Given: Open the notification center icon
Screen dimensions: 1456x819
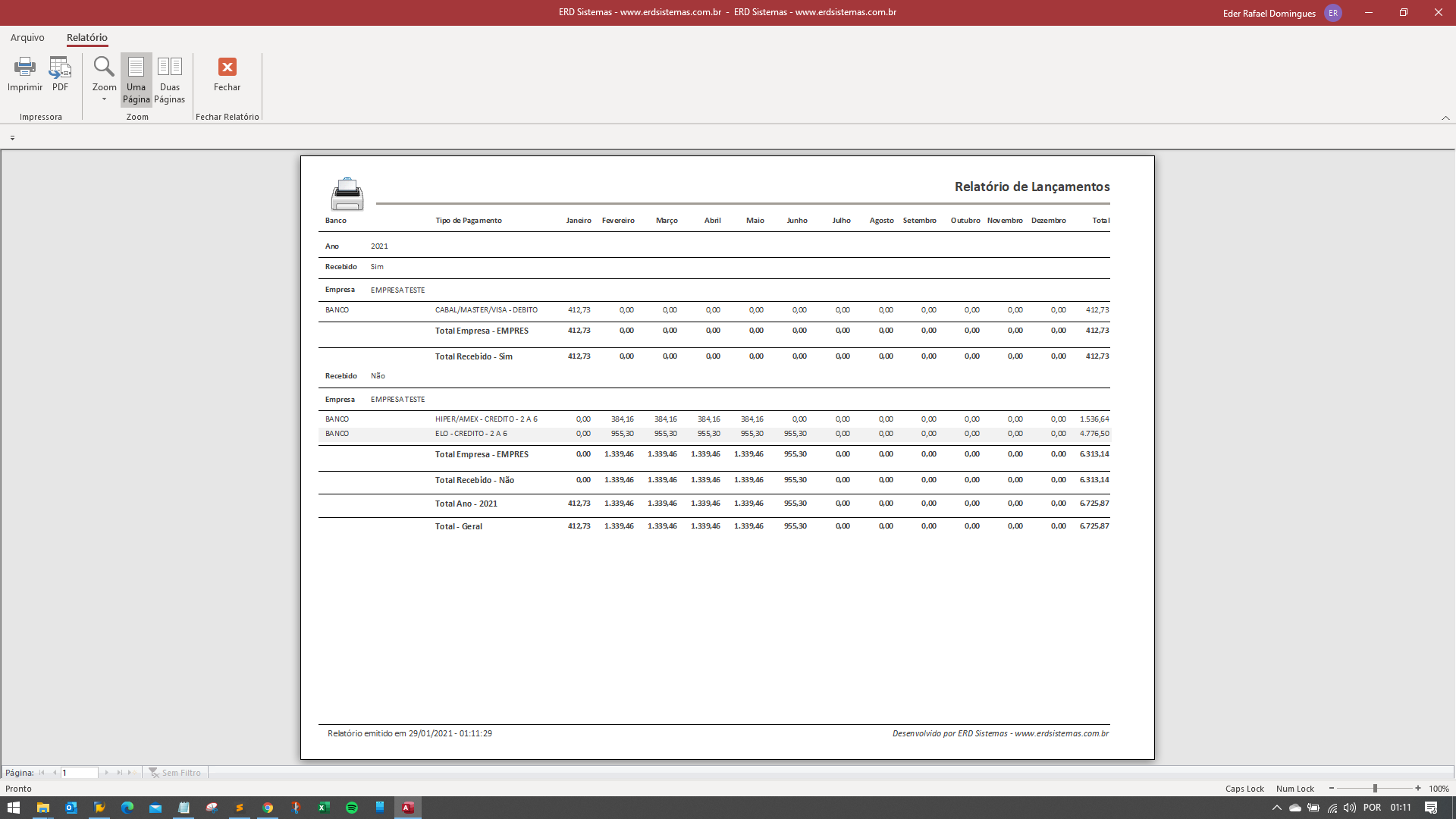Looking at the screenshot, I should pyautogui.click(x=1431, y=808).
